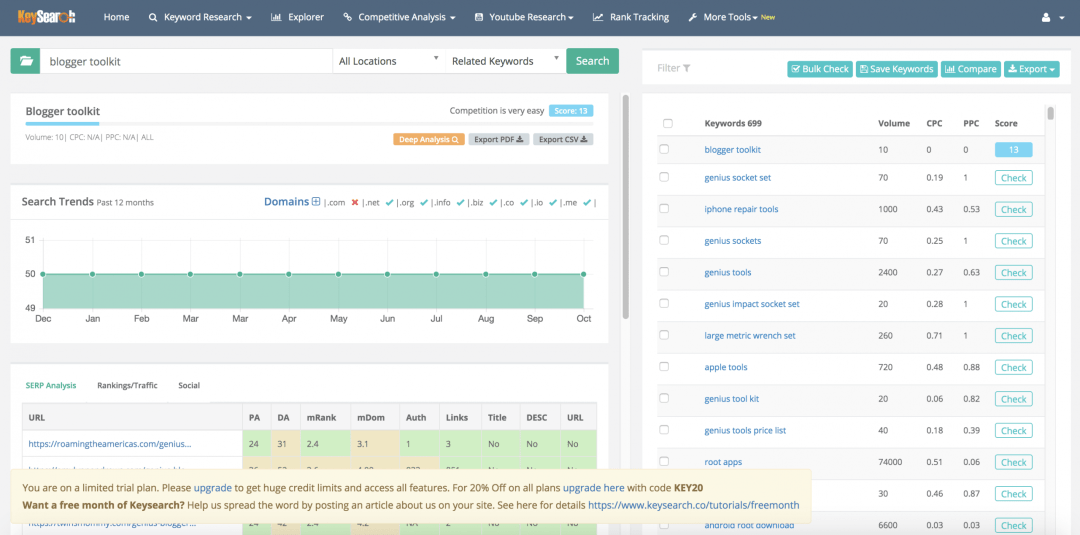
Task: Click the Domains plus icon
Action: (315, 202)
